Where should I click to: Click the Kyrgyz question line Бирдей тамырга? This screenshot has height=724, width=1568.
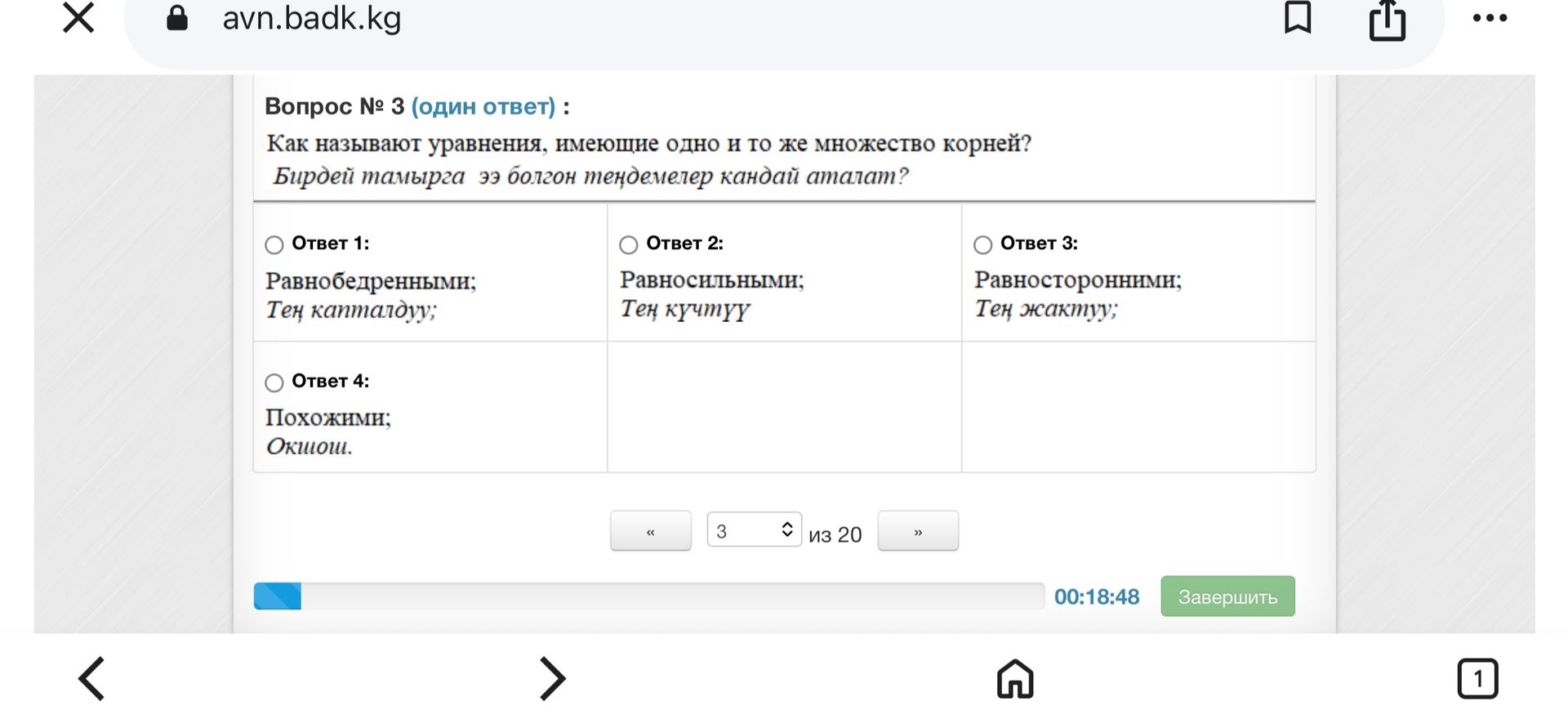point(590,176)
